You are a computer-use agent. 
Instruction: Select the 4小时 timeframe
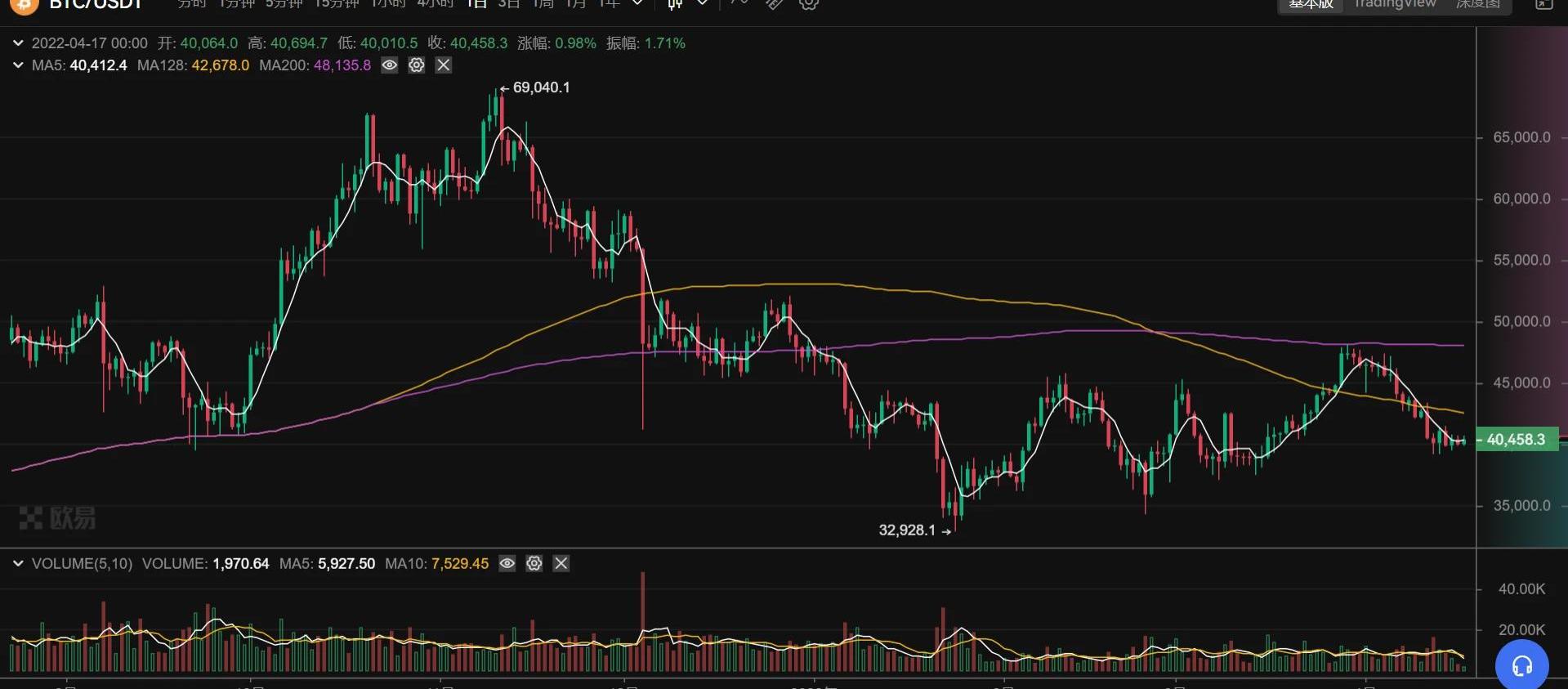[x=435, y=4]
